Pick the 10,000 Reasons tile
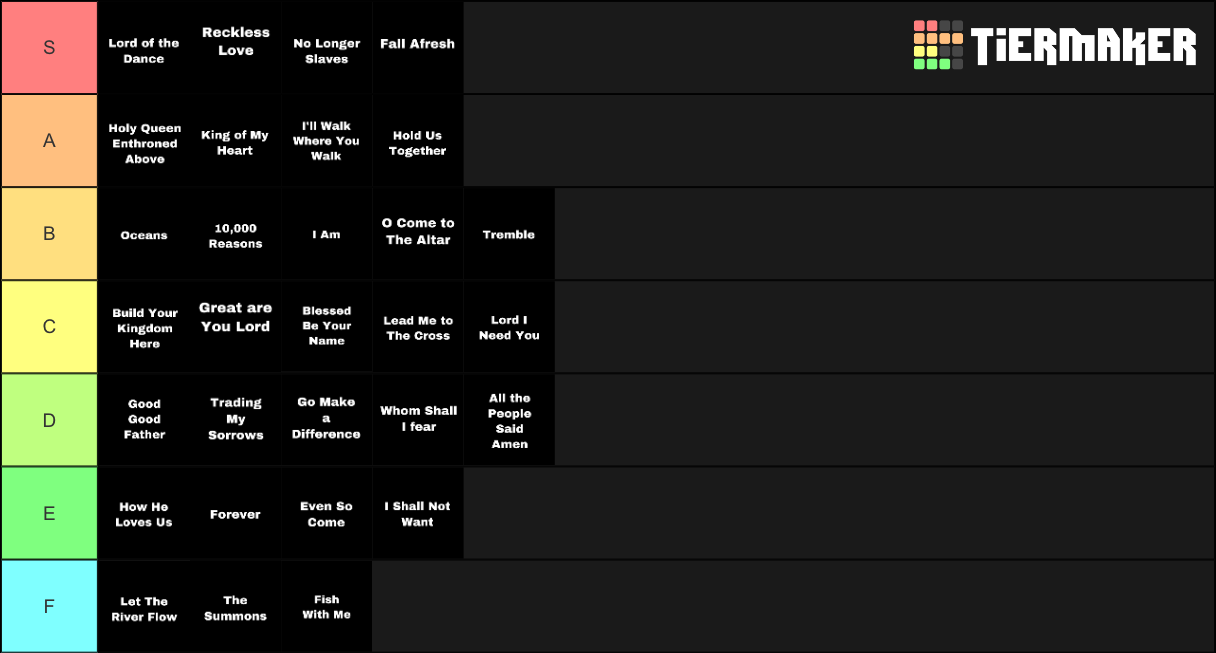Image resolution: width=1216 pixels, height=653 pixels. point(235,234)
